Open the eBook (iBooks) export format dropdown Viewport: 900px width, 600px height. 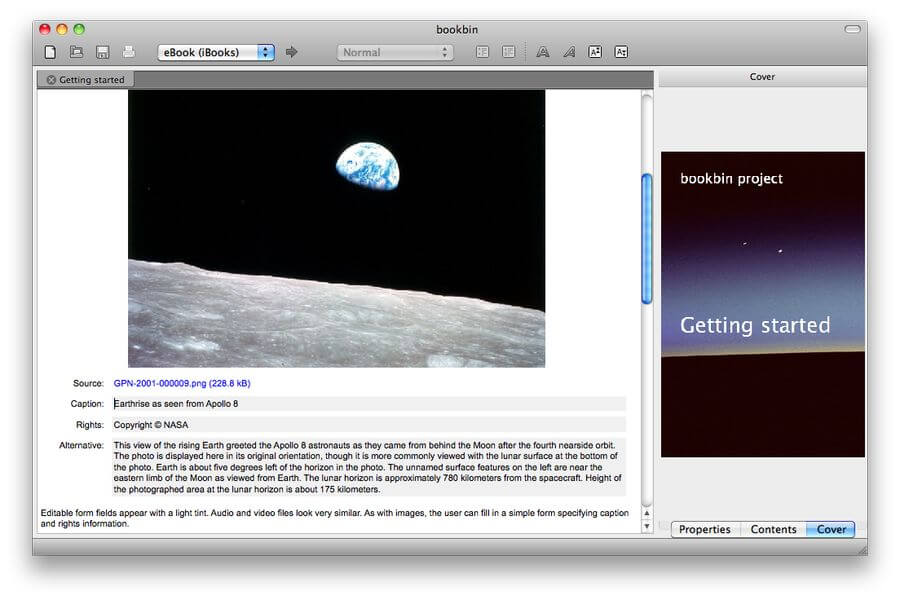[x=216, y=52]
